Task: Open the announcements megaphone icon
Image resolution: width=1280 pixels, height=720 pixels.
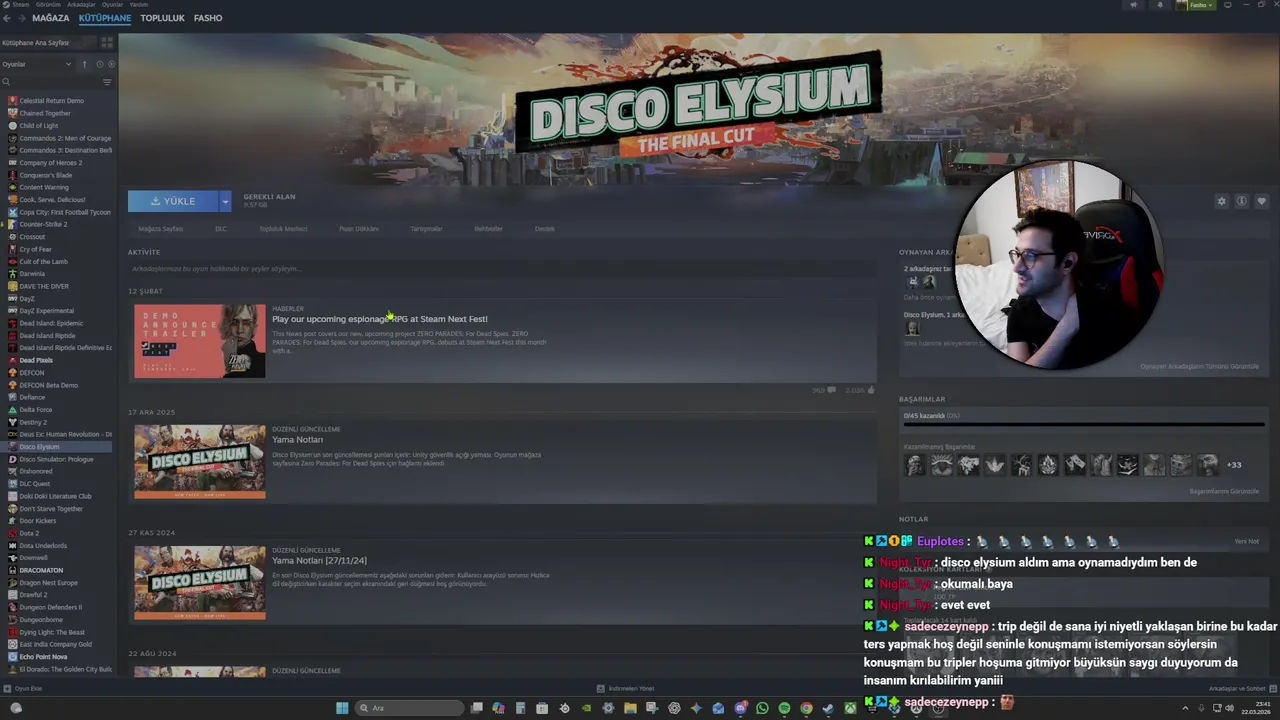Action: coord(1133,5)
